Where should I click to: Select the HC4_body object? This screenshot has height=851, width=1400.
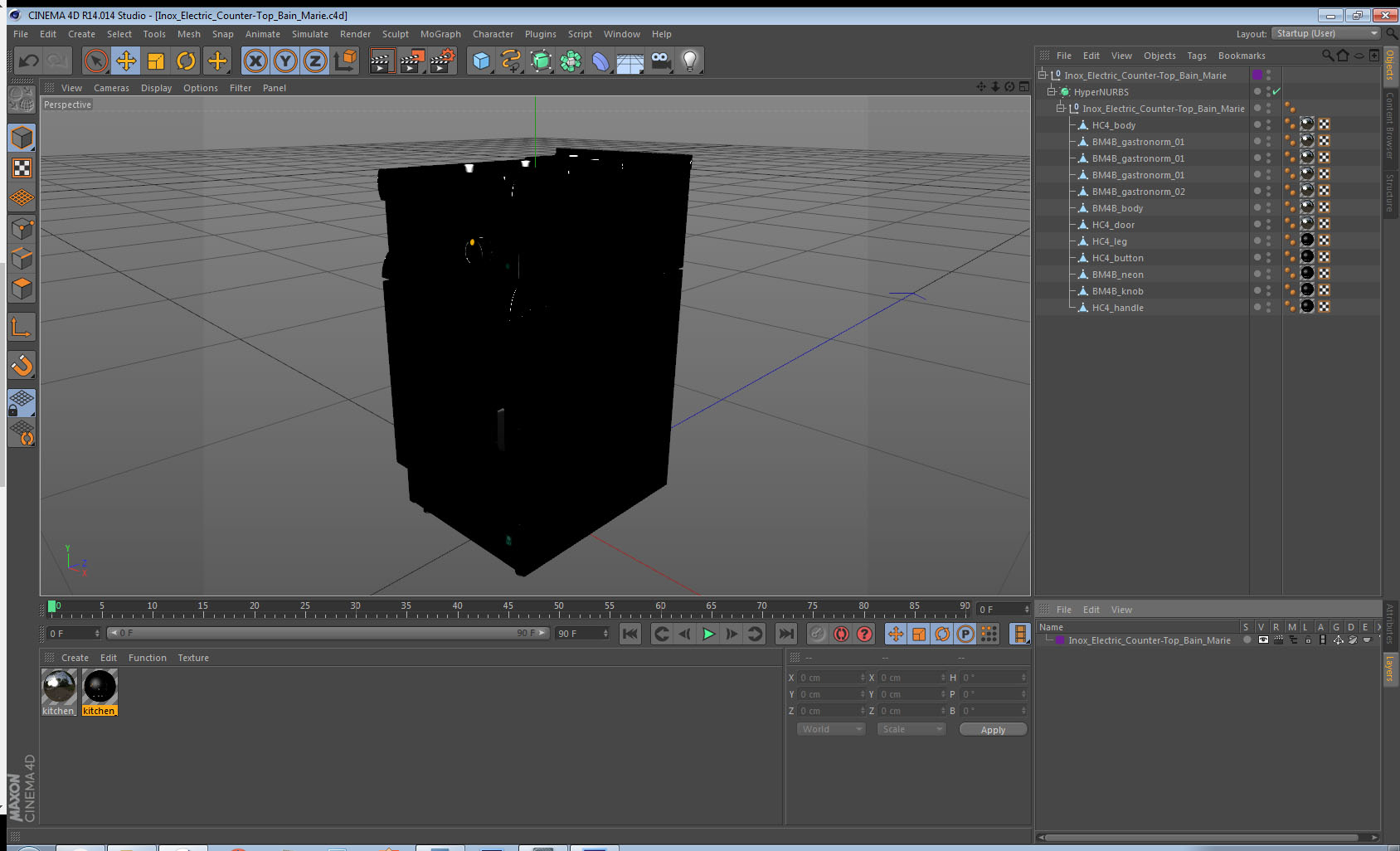[x=1113, y=125]
